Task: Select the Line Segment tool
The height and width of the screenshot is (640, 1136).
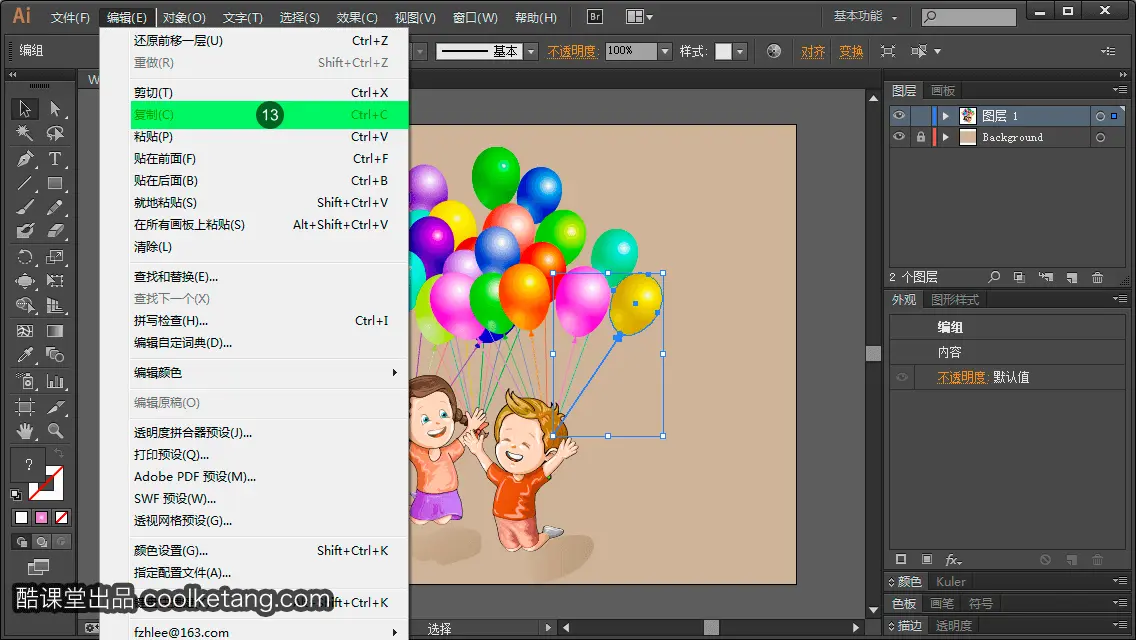Action: [x=25, y=183]
